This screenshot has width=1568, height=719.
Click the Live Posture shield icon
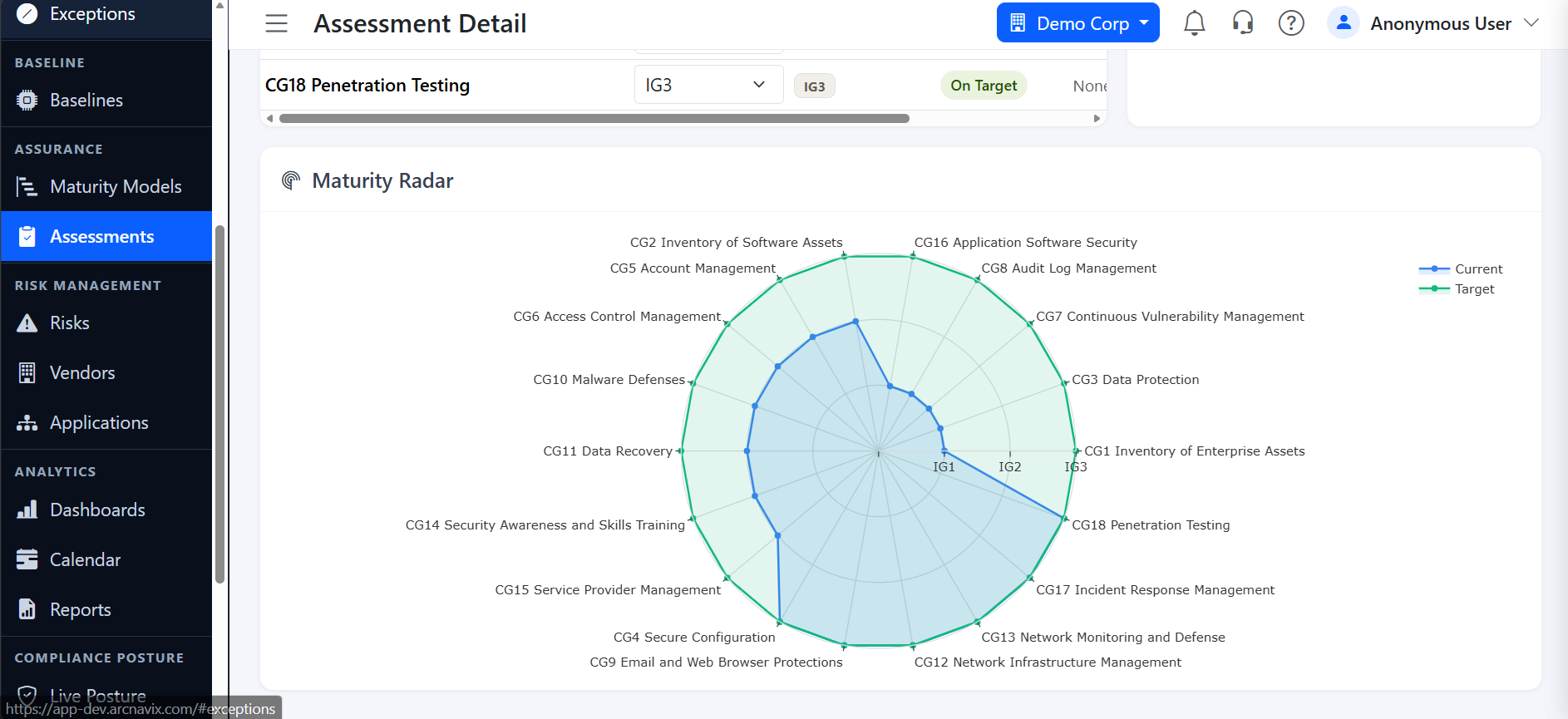pyautogui.click(x=27, y=696)
